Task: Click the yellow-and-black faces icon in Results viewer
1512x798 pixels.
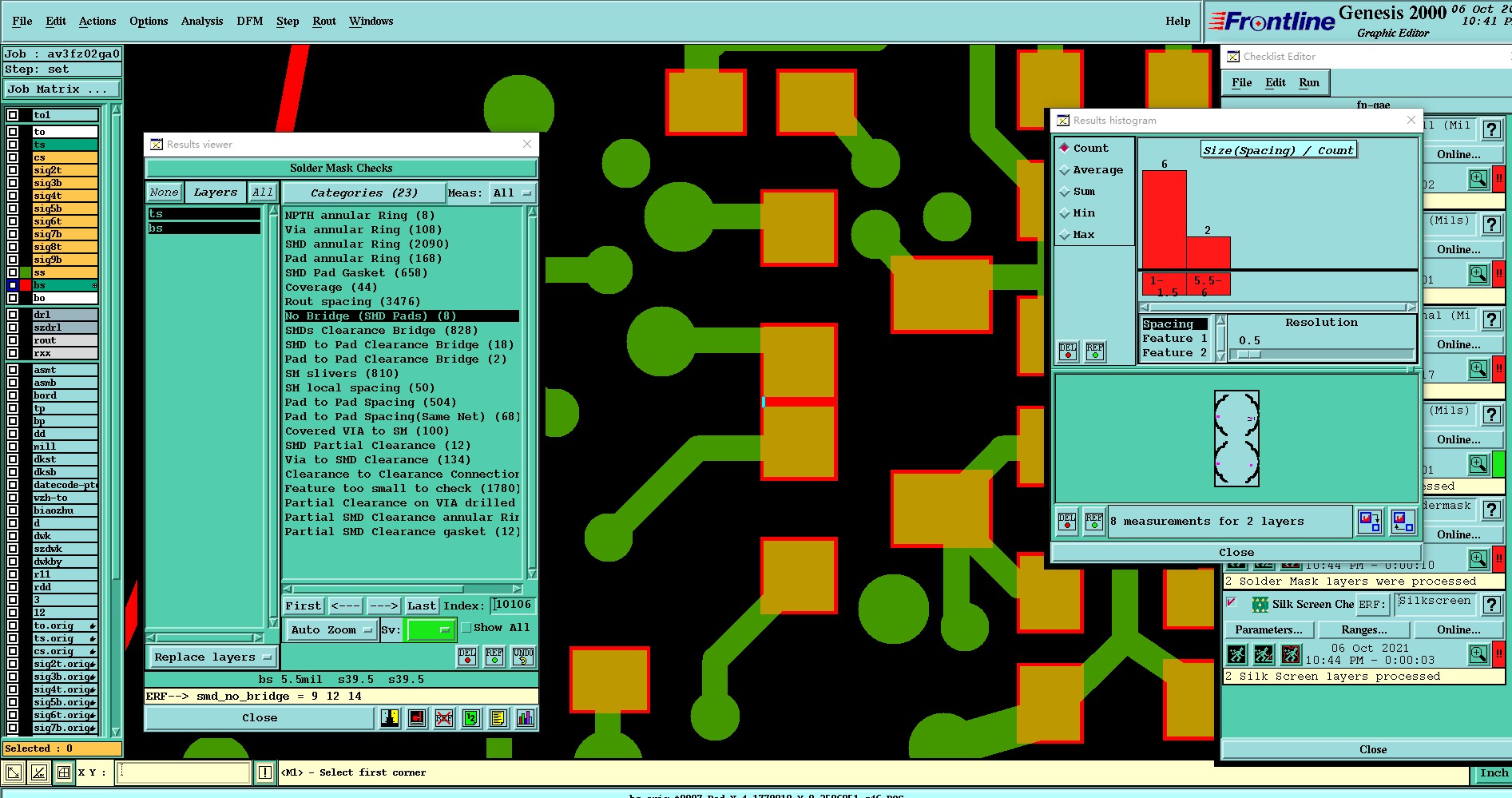Action: [390, 718]
